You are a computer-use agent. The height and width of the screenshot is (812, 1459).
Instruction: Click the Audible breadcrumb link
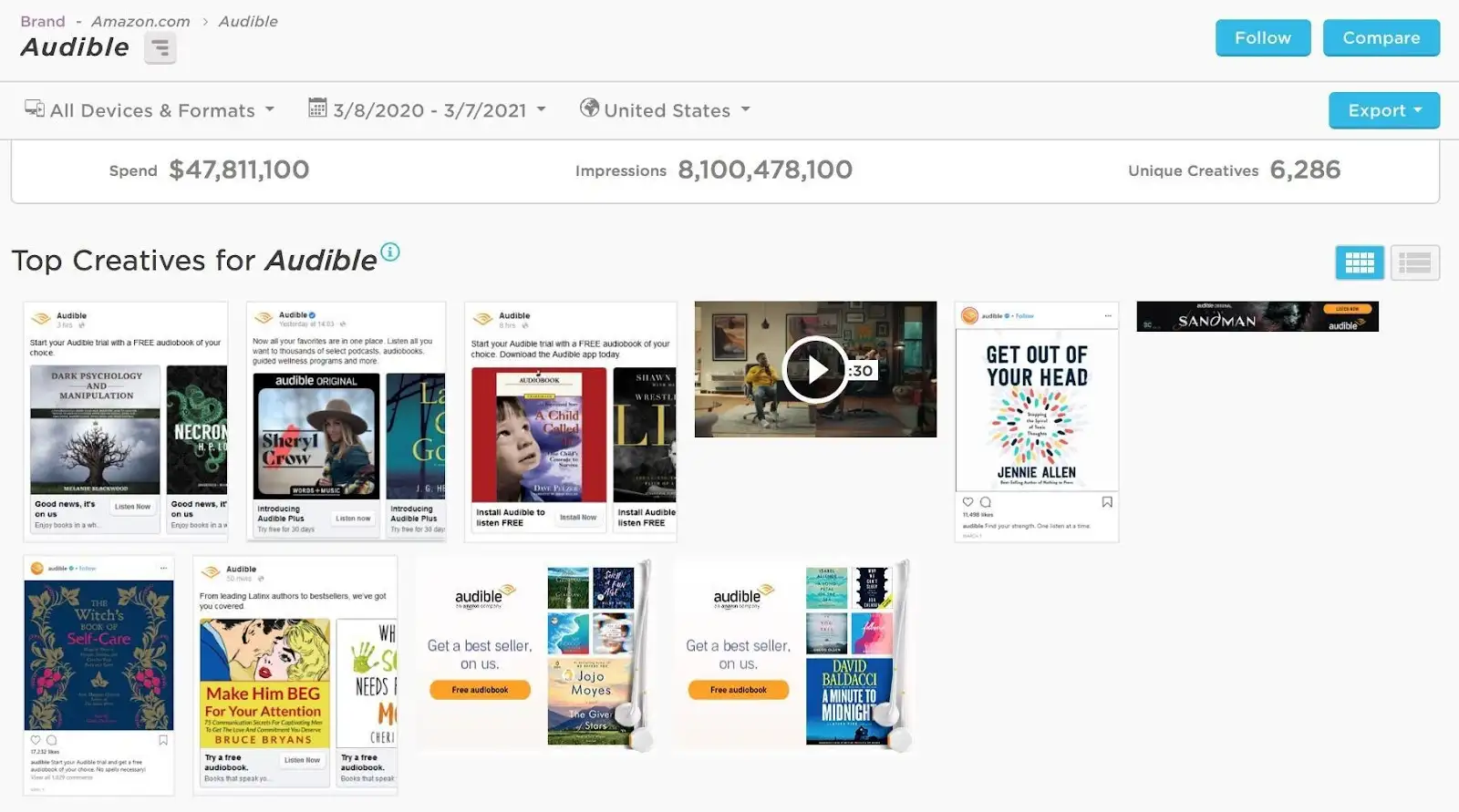(x=248, y=21)
